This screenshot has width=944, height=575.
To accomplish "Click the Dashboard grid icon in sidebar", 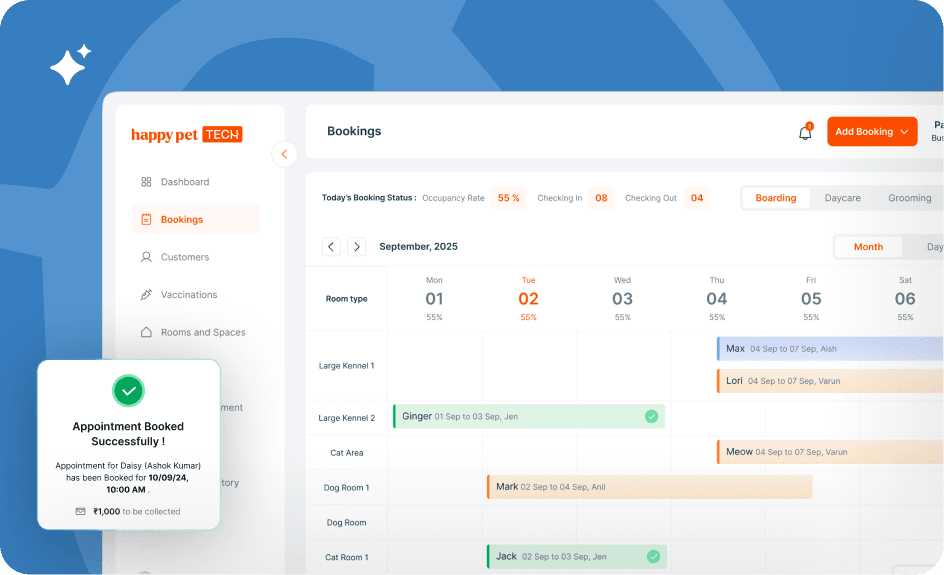I will point(146,182).
